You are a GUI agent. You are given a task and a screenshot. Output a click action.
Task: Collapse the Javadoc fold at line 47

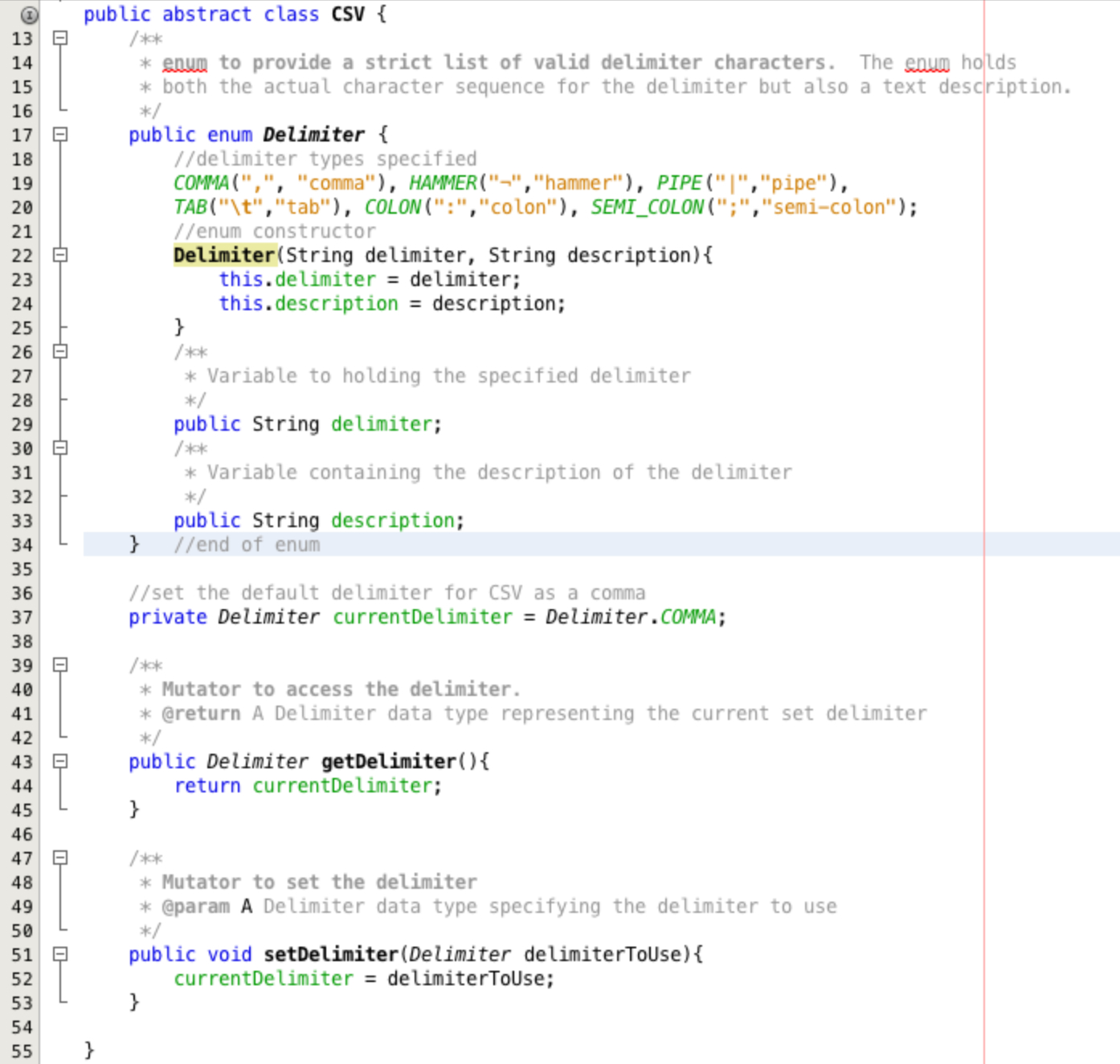60,857
